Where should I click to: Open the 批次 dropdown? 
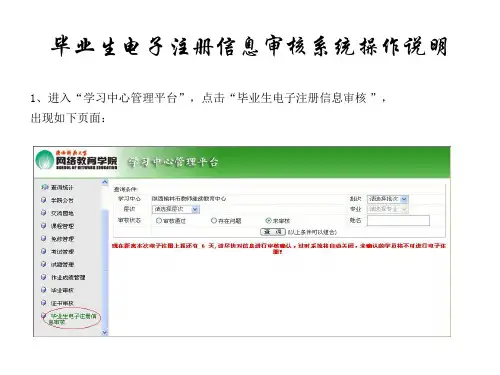(x=388, y=199)
